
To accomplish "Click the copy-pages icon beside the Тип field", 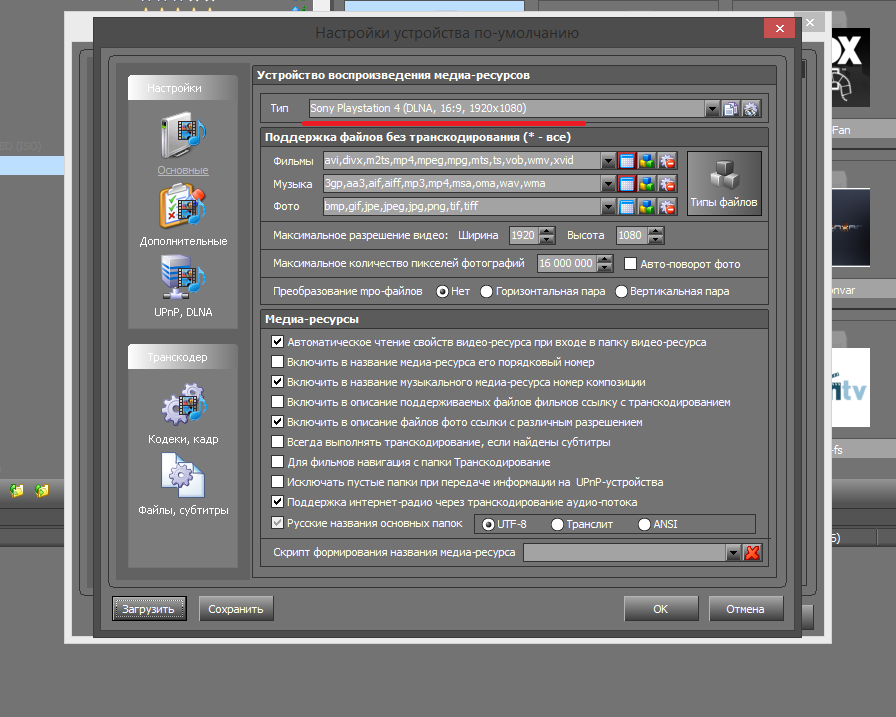I will 732,108.
